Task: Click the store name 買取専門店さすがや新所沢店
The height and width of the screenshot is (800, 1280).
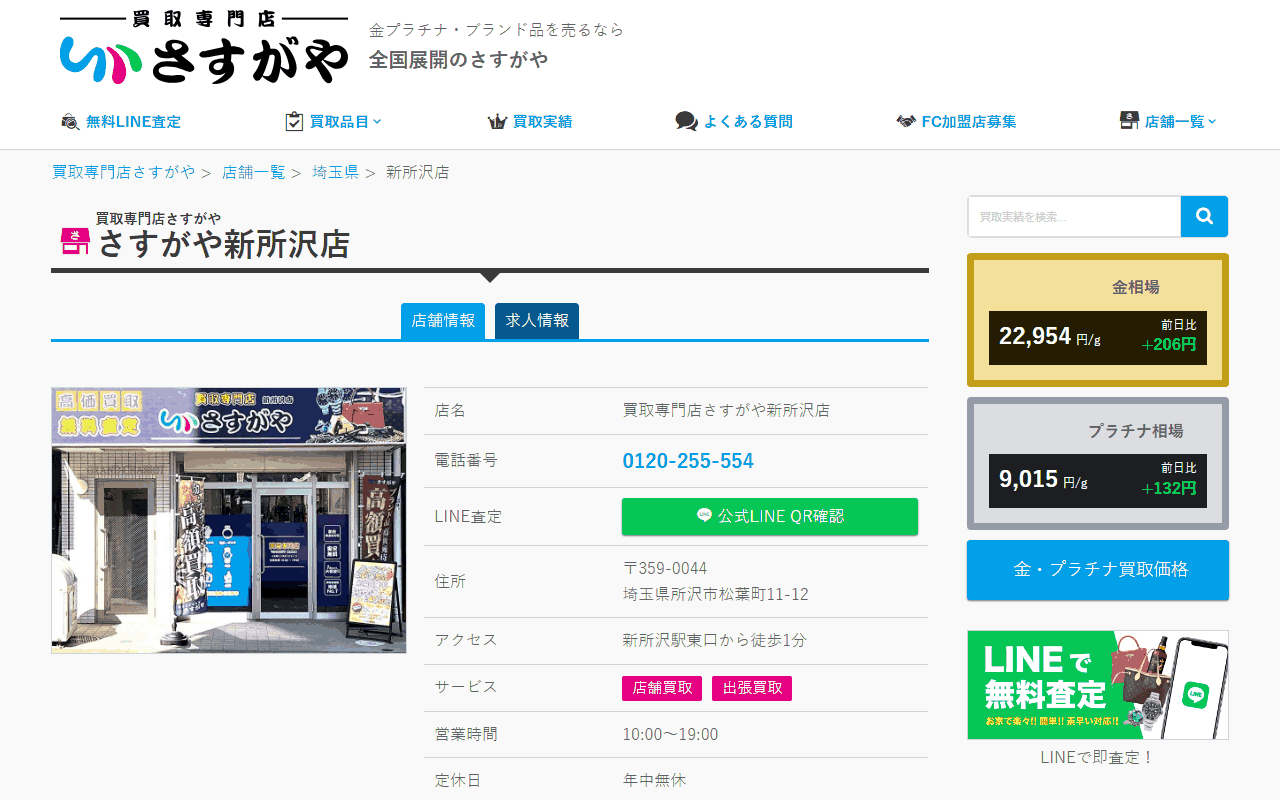Action: [x=726, y=410]
